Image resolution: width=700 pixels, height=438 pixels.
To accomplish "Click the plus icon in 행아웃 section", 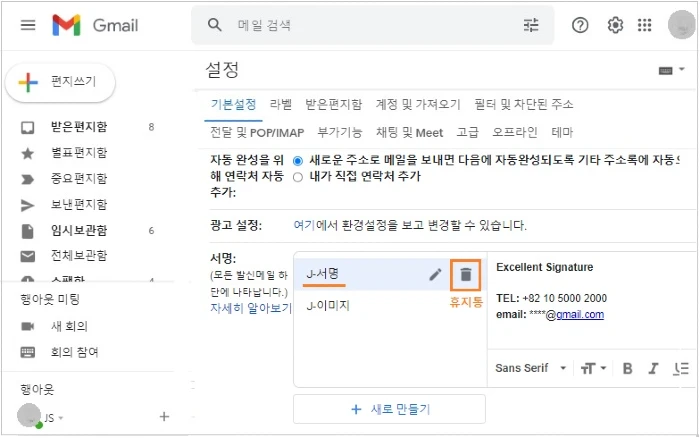I will pos(164,417).
